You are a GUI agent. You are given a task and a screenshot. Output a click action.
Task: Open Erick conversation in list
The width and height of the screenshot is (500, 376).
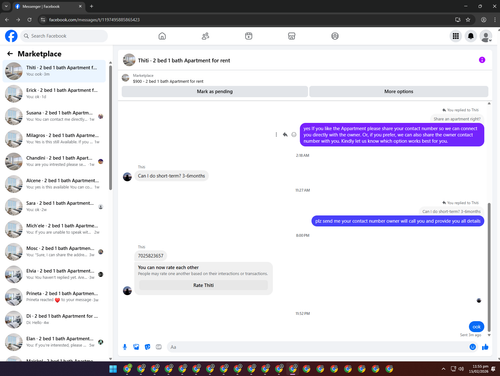54,93
